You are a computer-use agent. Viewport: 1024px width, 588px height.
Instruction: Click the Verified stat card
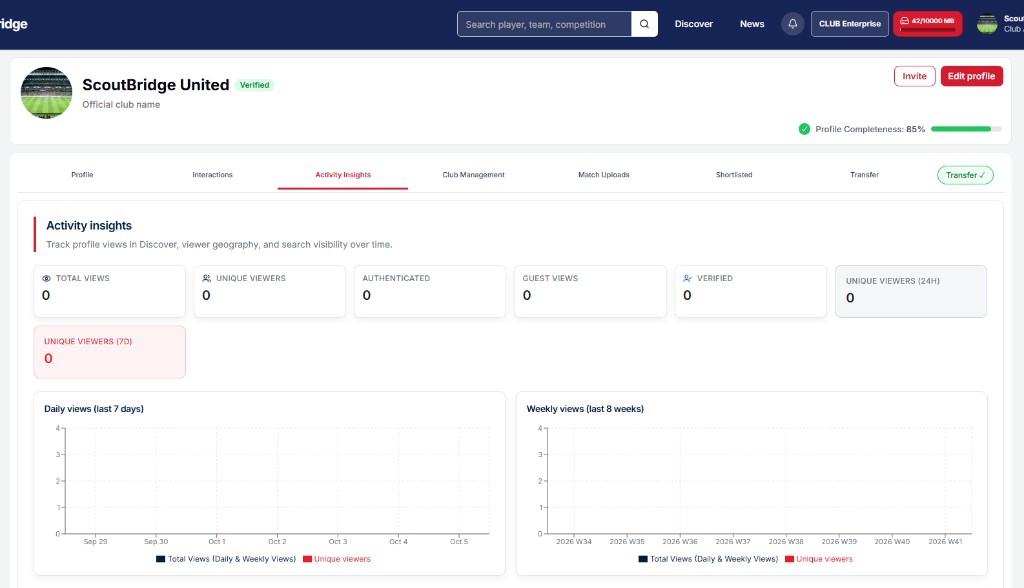750,291
